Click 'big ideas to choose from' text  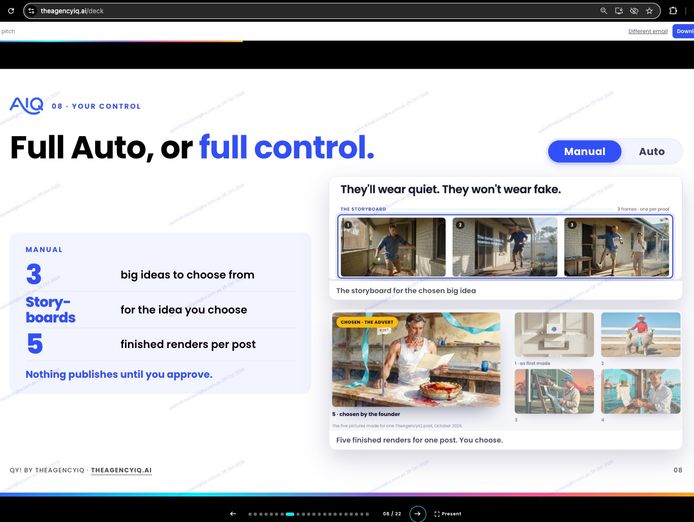coord(187,275)
